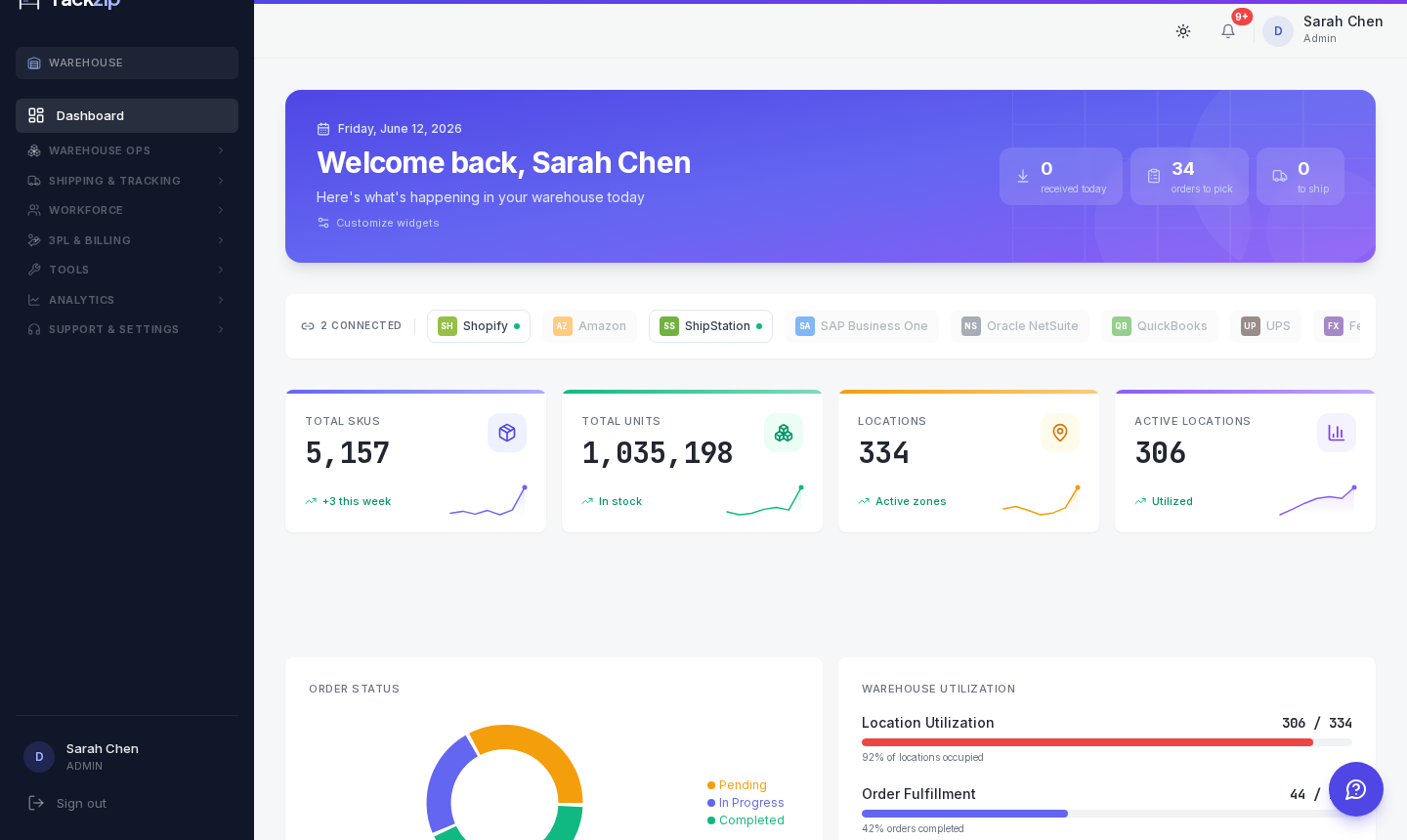
Task: Open the Warehouse Ops menu label
Action: (100, 150)
